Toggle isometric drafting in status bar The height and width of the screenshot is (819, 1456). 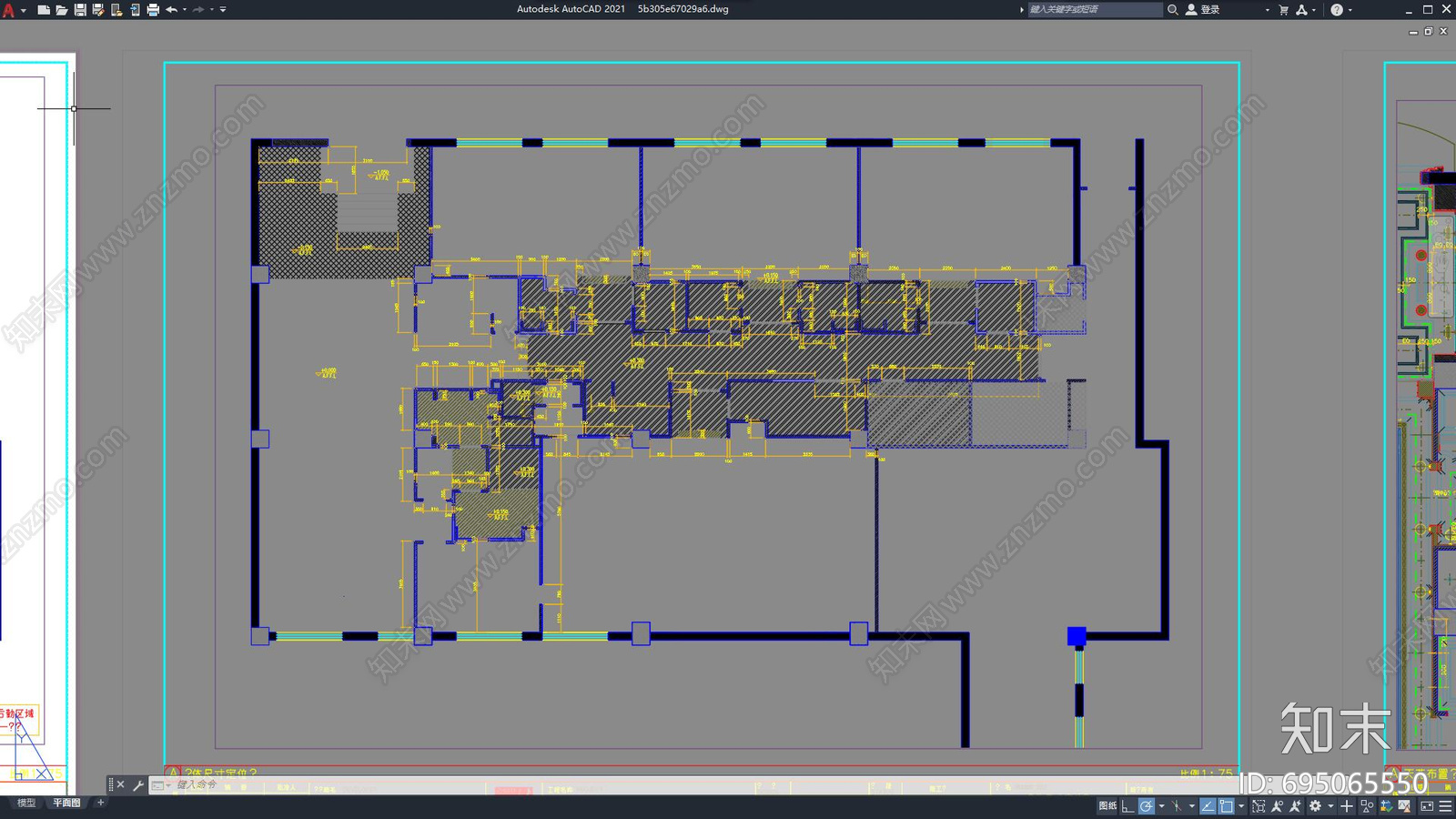[x=1176, y=805]
